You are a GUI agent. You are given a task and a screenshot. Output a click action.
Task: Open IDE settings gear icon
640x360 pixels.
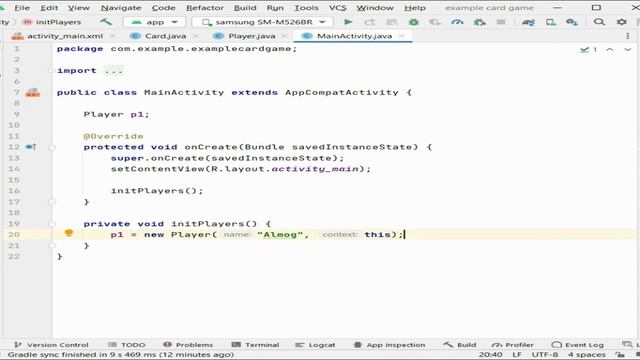[x=621, y=22]
